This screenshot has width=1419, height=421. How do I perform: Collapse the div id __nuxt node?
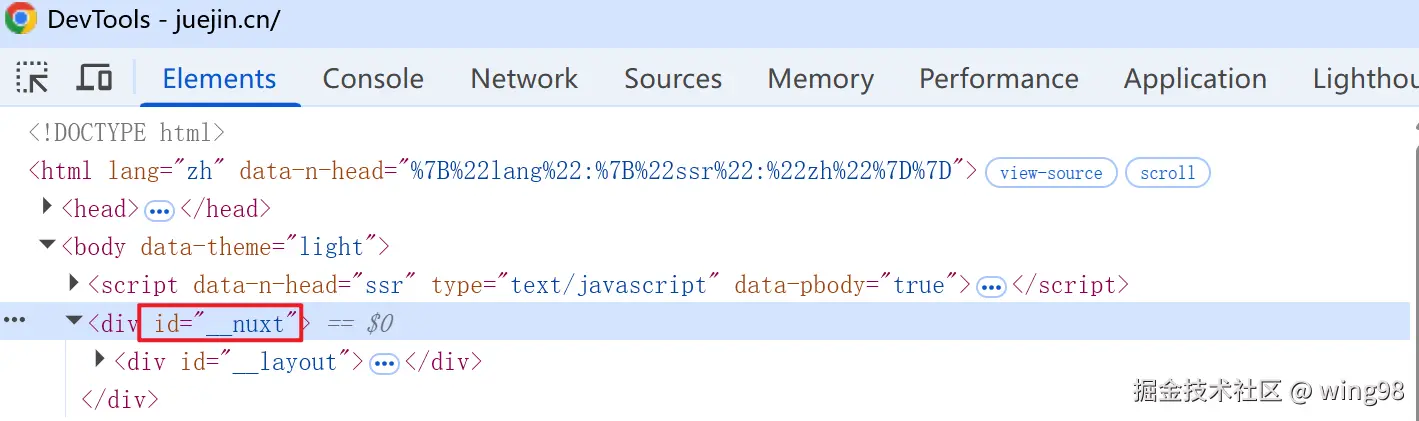coord(74,321)
